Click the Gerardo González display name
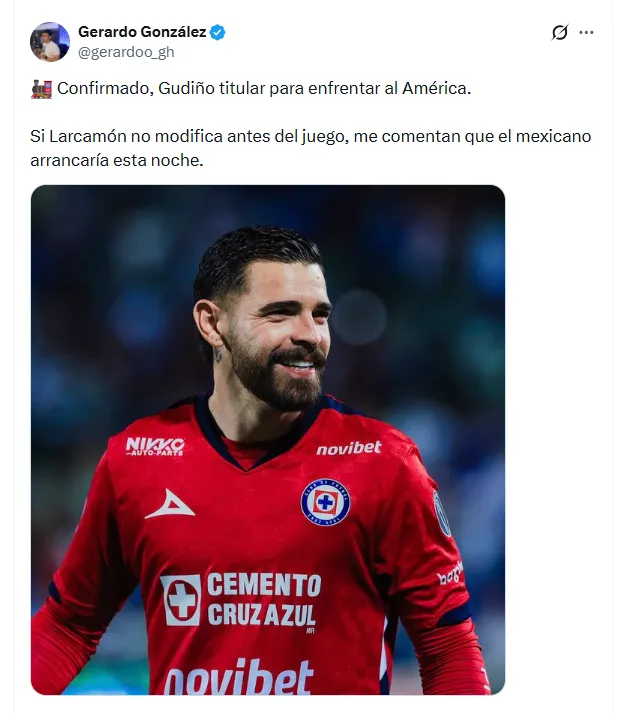The height and width of the screenshot is (714, 618). pyautogui.click(x=142, y=32)
